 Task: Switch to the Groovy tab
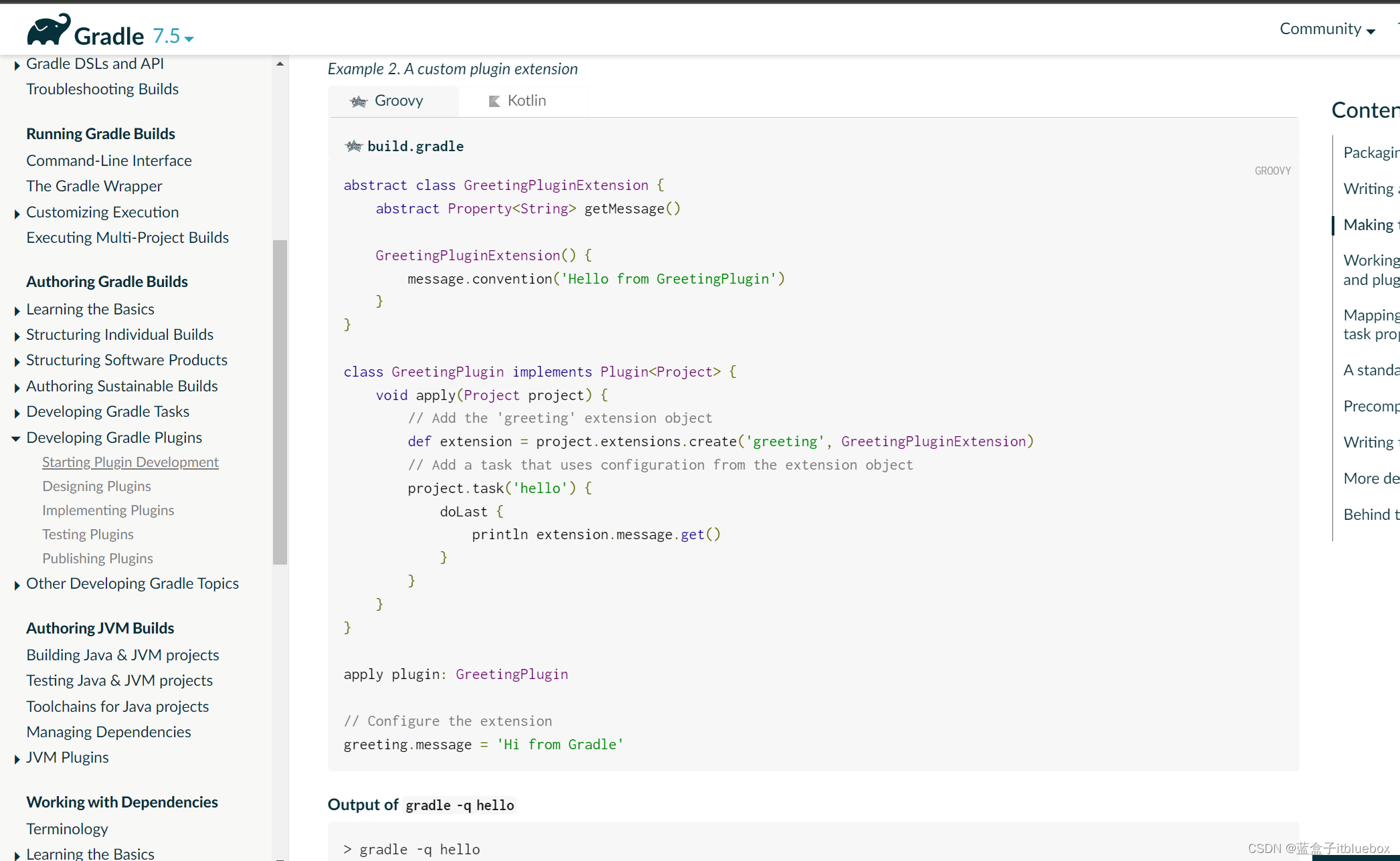click(x=395, y=100)
